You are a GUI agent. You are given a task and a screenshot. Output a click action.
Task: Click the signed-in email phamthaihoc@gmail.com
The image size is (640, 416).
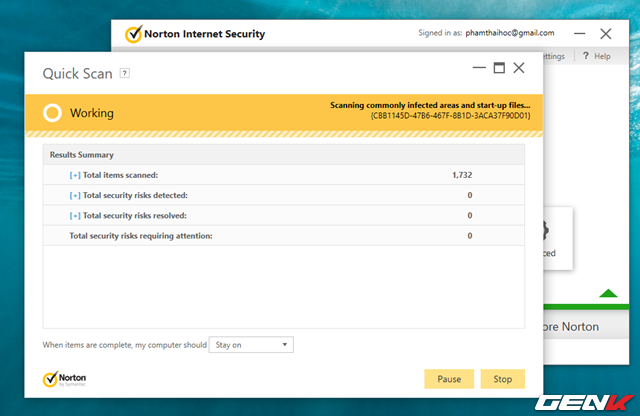pyautogui.click(x=510, y=33)
